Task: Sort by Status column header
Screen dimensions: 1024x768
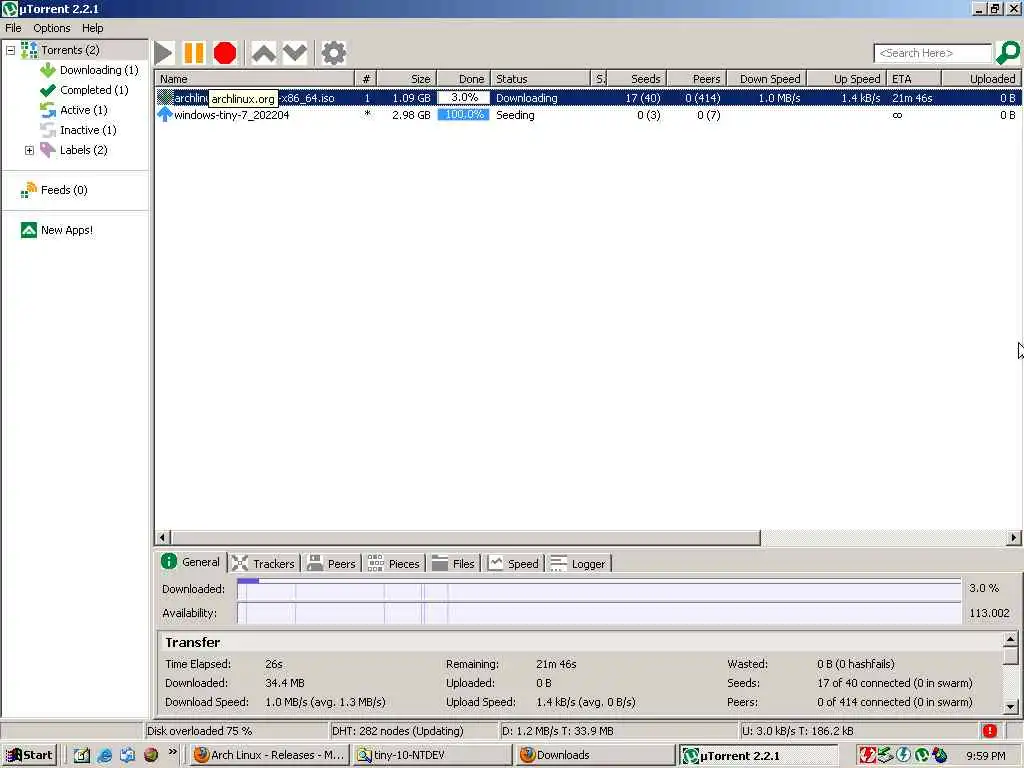Action: [540, 78]
